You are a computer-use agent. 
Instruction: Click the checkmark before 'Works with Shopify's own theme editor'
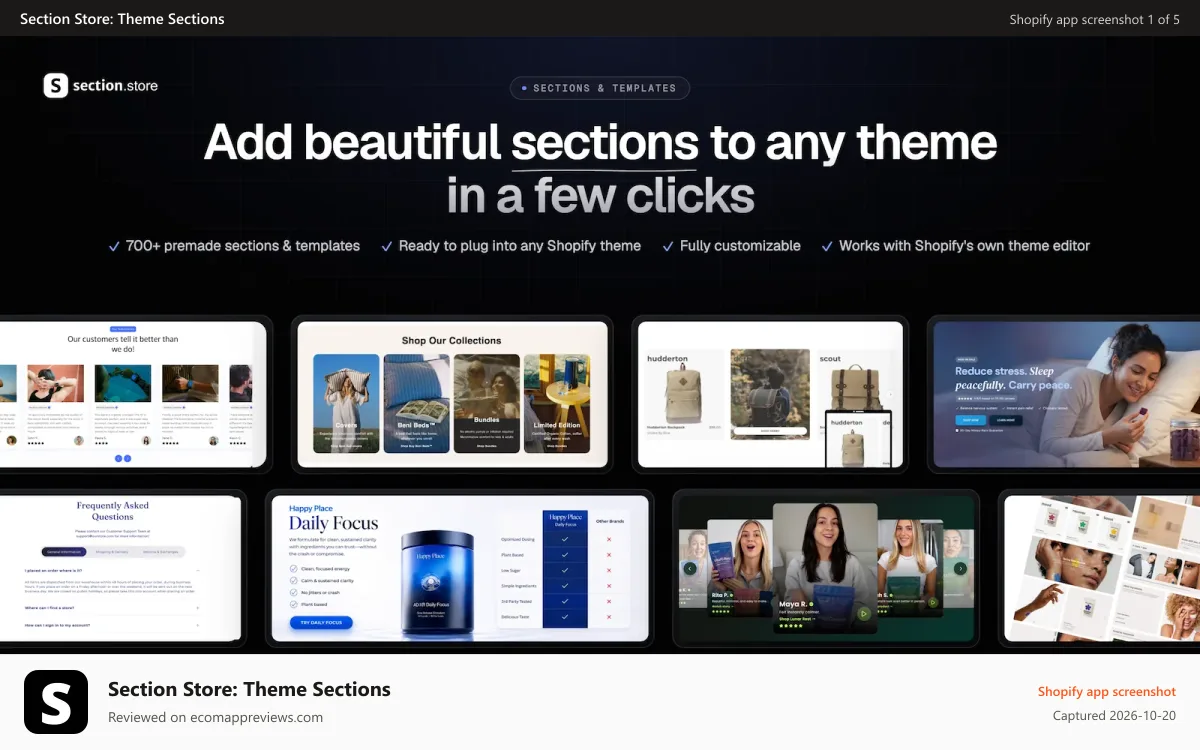click(x=827, y=246)
